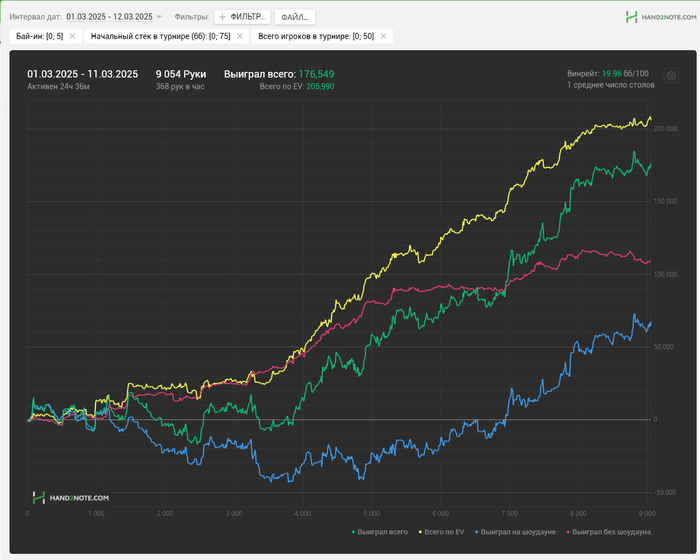
Task: Click the 5 000 x-axis label
Action: point(371,514)
